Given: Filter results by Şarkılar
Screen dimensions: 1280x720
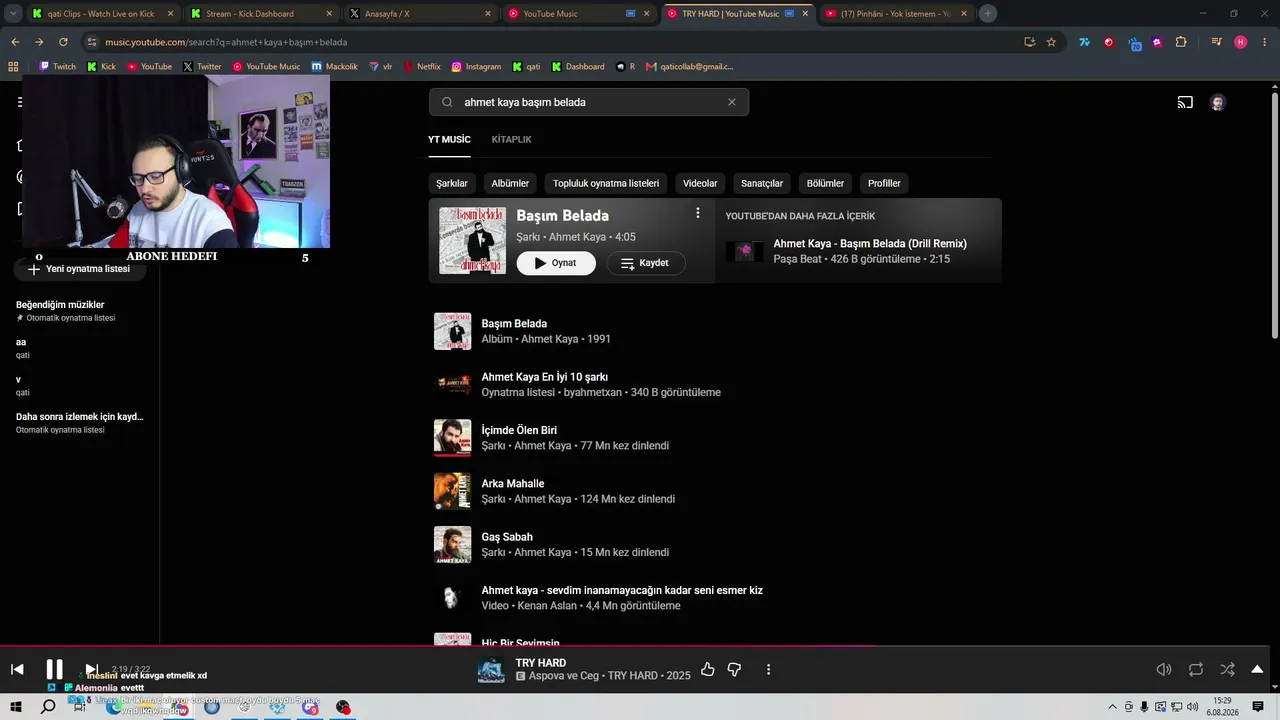Looking at the screenshot, I should click(x=452, y=183).
